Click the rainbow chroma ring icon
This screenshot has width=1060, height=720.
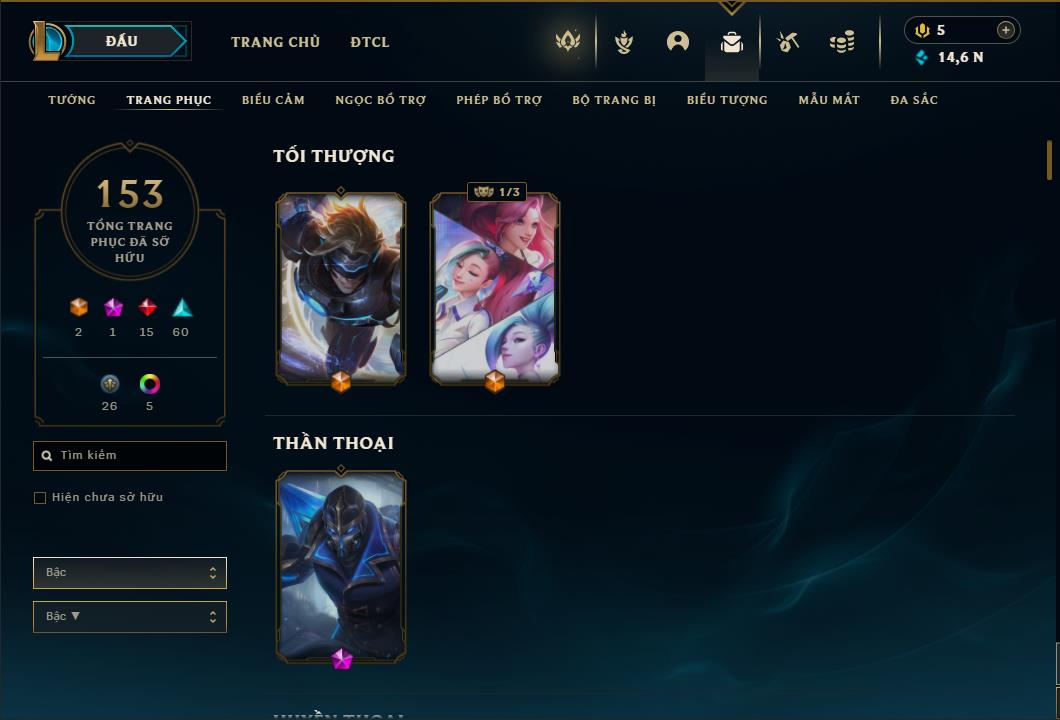[x=149, y=384]
